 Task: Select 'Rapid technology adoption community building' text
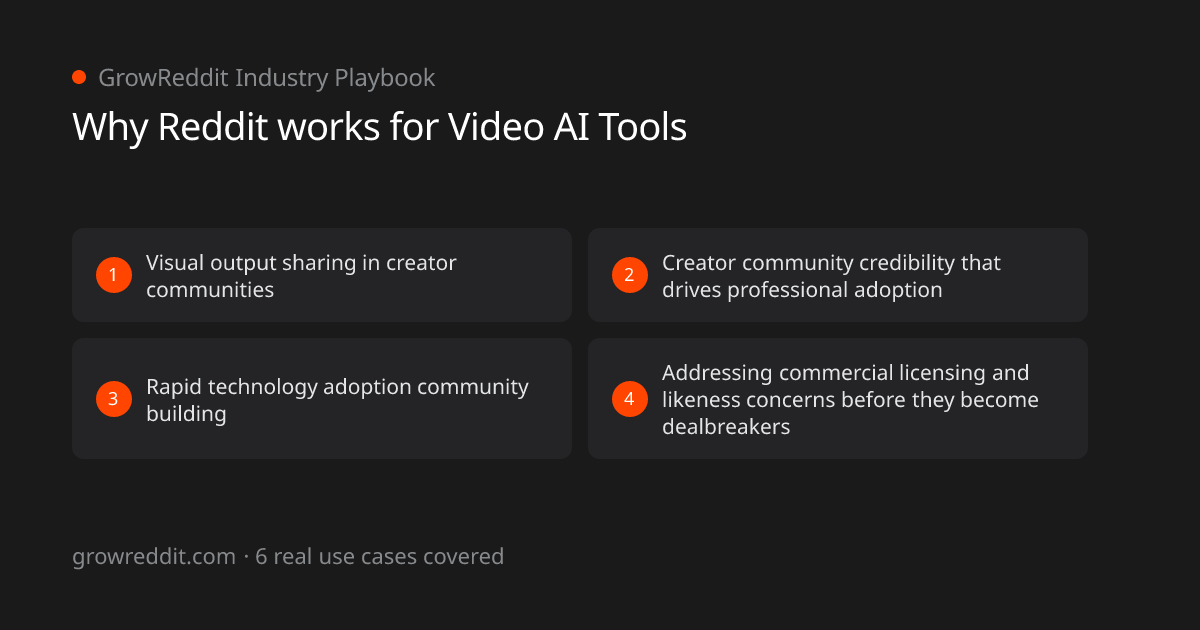coord(337,400)
